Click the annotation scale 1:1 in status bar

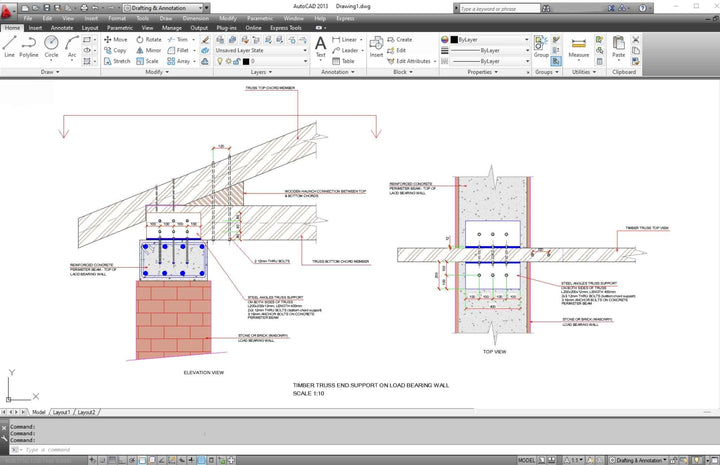pyautogui.click(x=573, y=460)
